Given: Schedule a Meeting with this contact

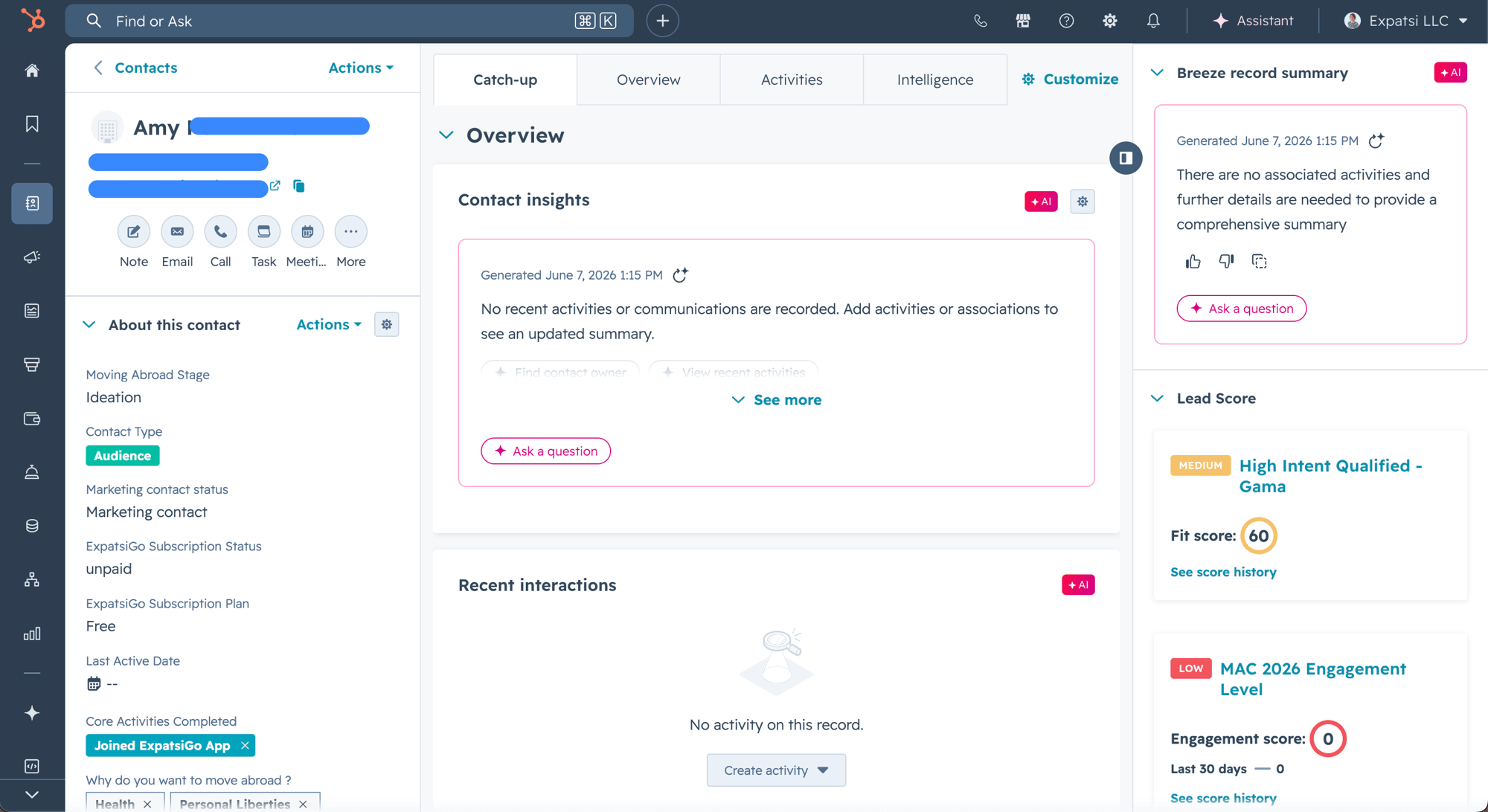Looking at the screenshot, I should point(307,232).
